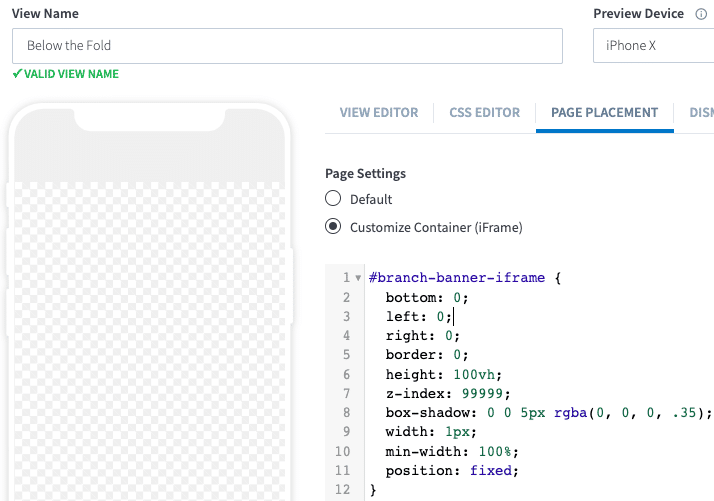
Task: Click the green valid view name checkmark
Action: coord(17,74)
